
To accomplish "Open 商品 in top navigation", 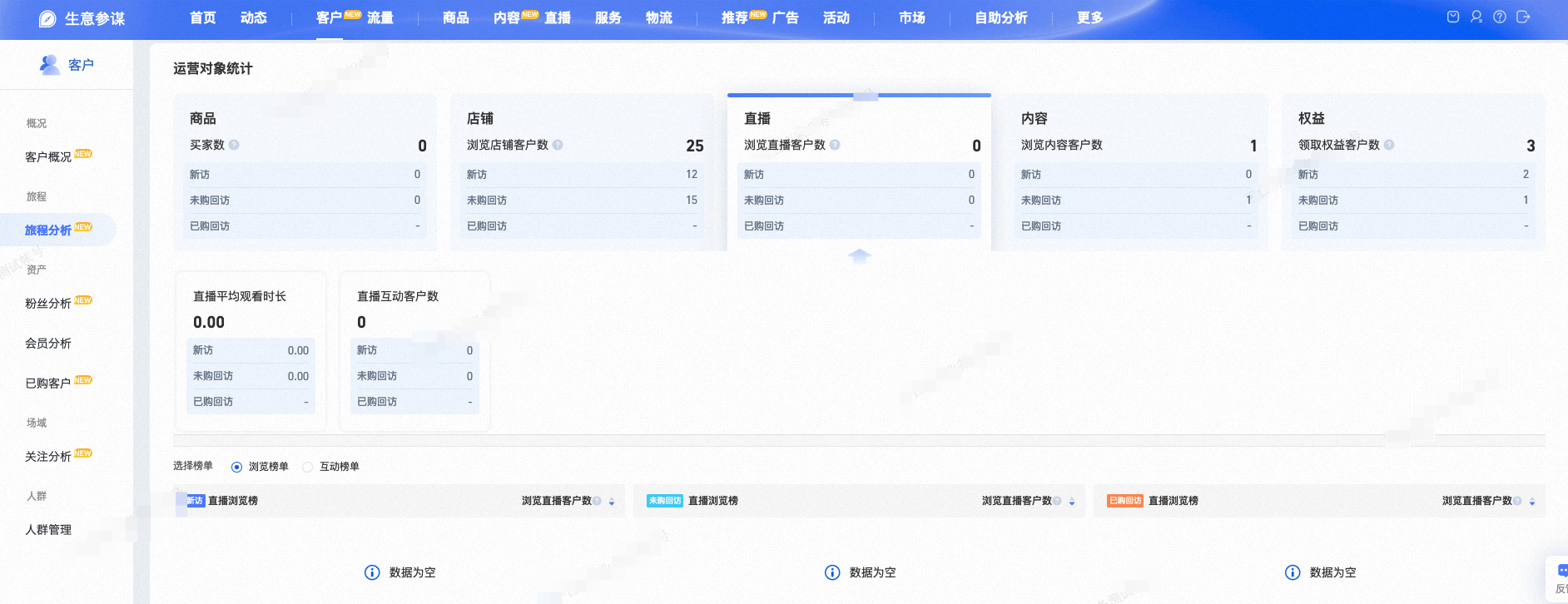I will pyautogui.click(x=456, y=17).
